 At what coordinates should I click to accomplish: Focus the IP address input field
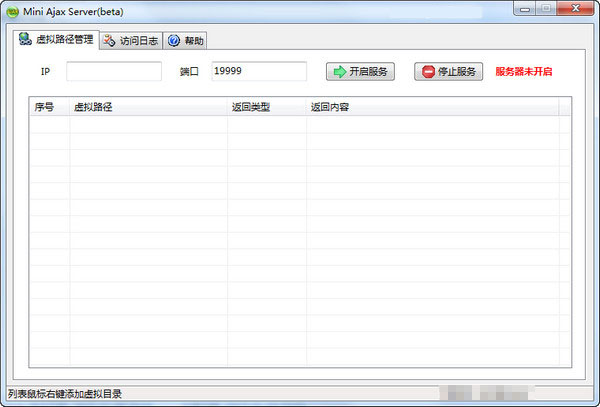(114, 72)
